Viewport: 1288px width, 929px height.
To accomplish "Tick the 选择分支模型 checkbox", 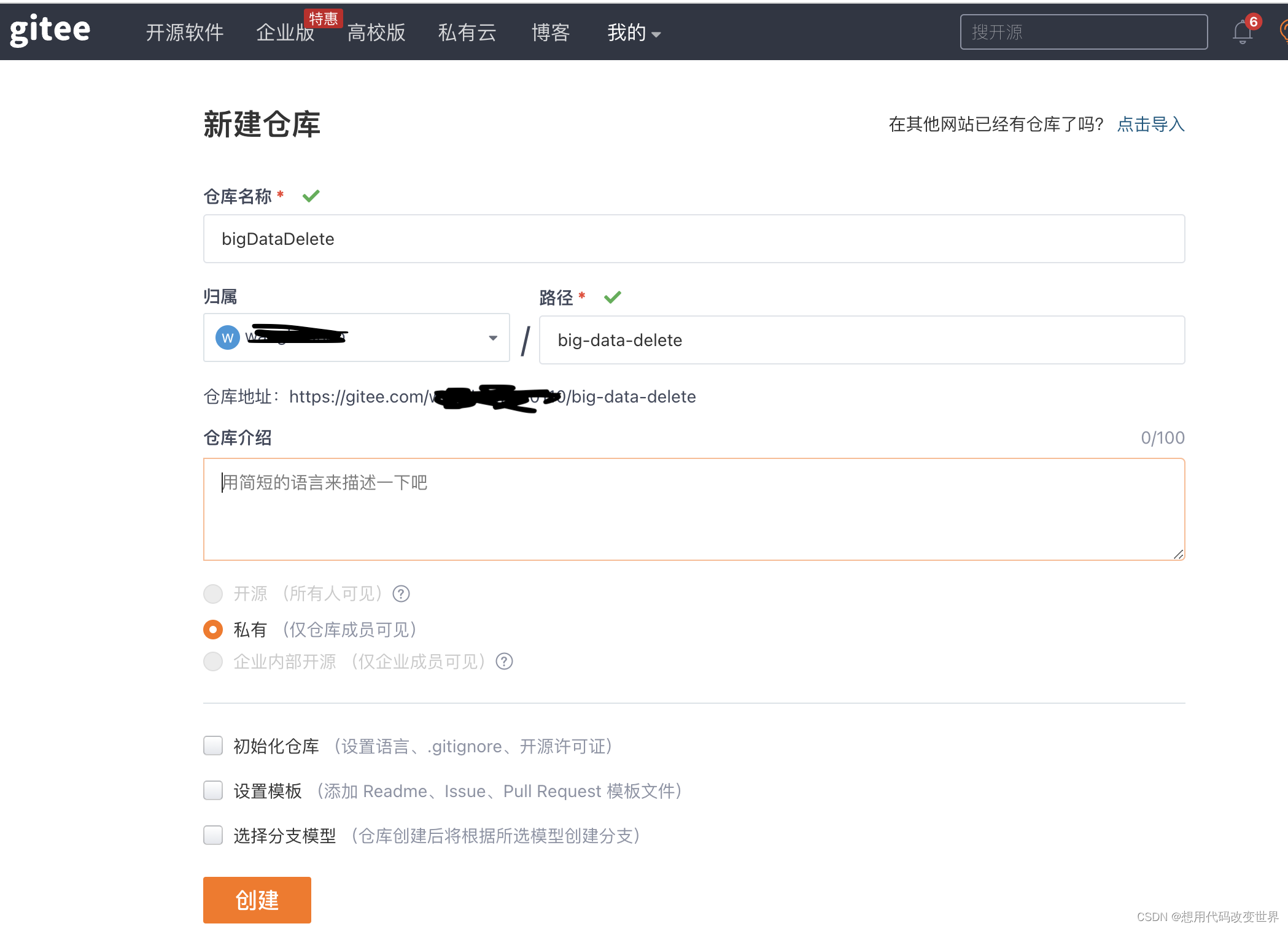I will tap(213, 835).
